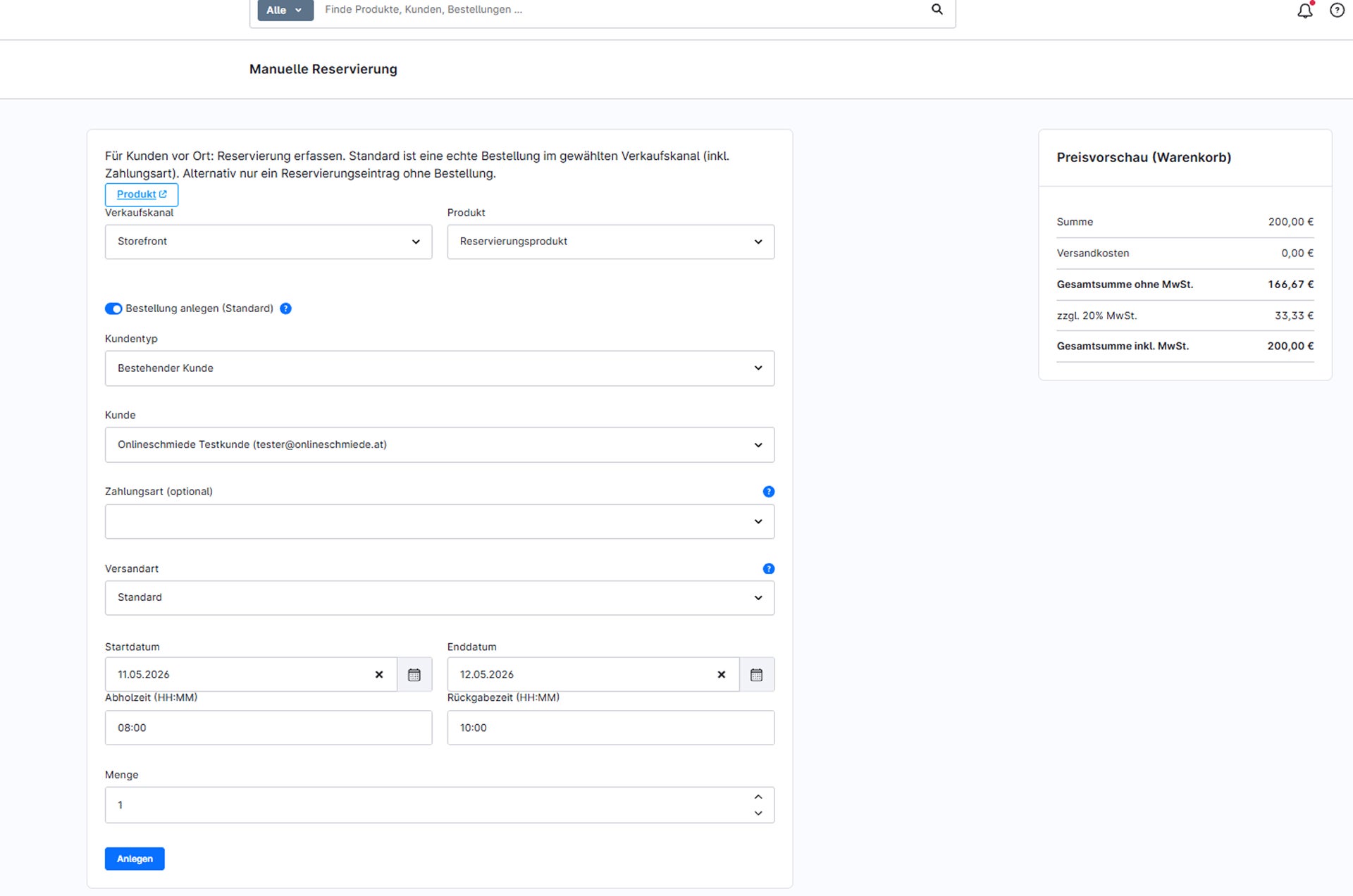Image resolution: width=1353 pixels, height=896 pixels.
Task: Open the Zahlungsart dropdown
Action: tap(440, 521)
